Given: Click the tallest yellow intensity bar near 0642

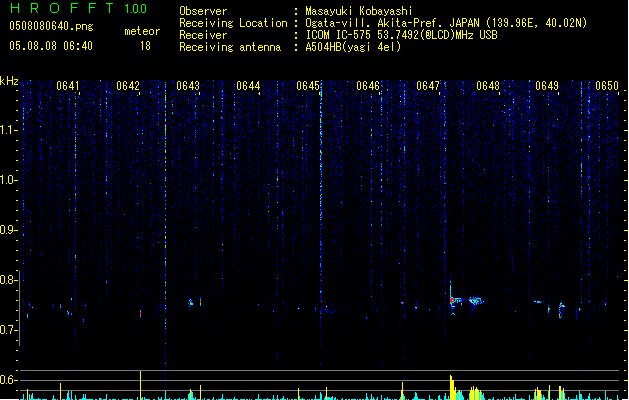Looking at the screenshot, I should pyautogui.click(x=140, y=385).
